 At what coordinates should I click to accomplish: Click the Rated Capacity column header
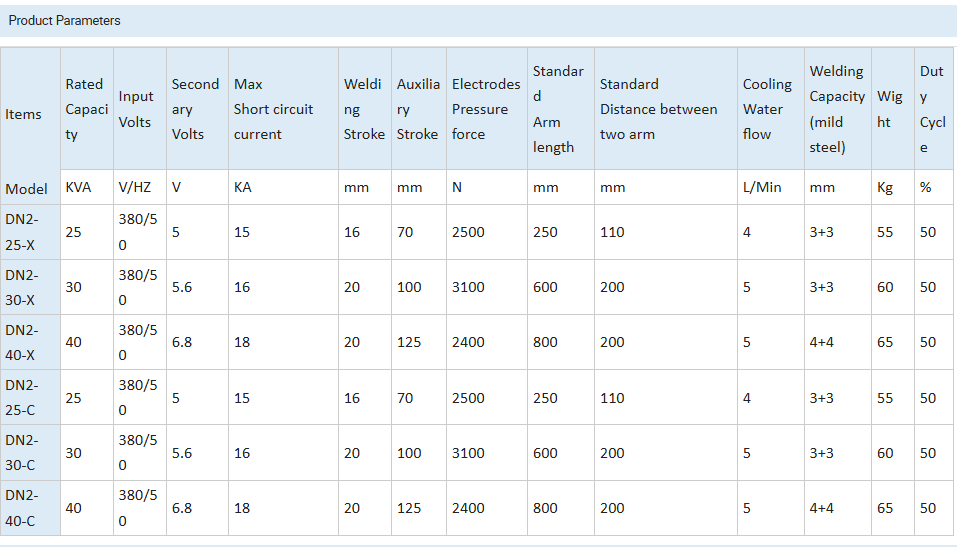tap(87, 109)
